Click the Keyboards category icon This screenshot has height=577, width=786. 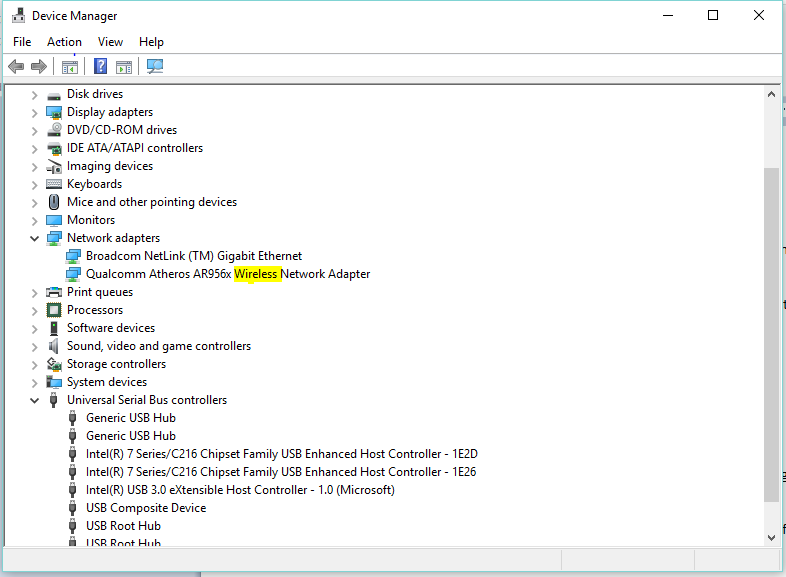[x=54, y=184]
